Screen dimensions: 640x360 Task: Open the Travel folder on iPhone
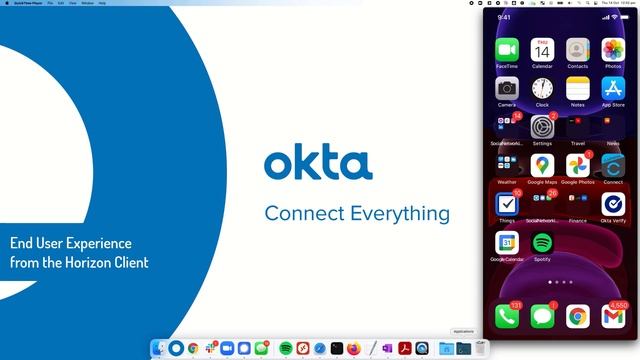click(x=578, y=127)
